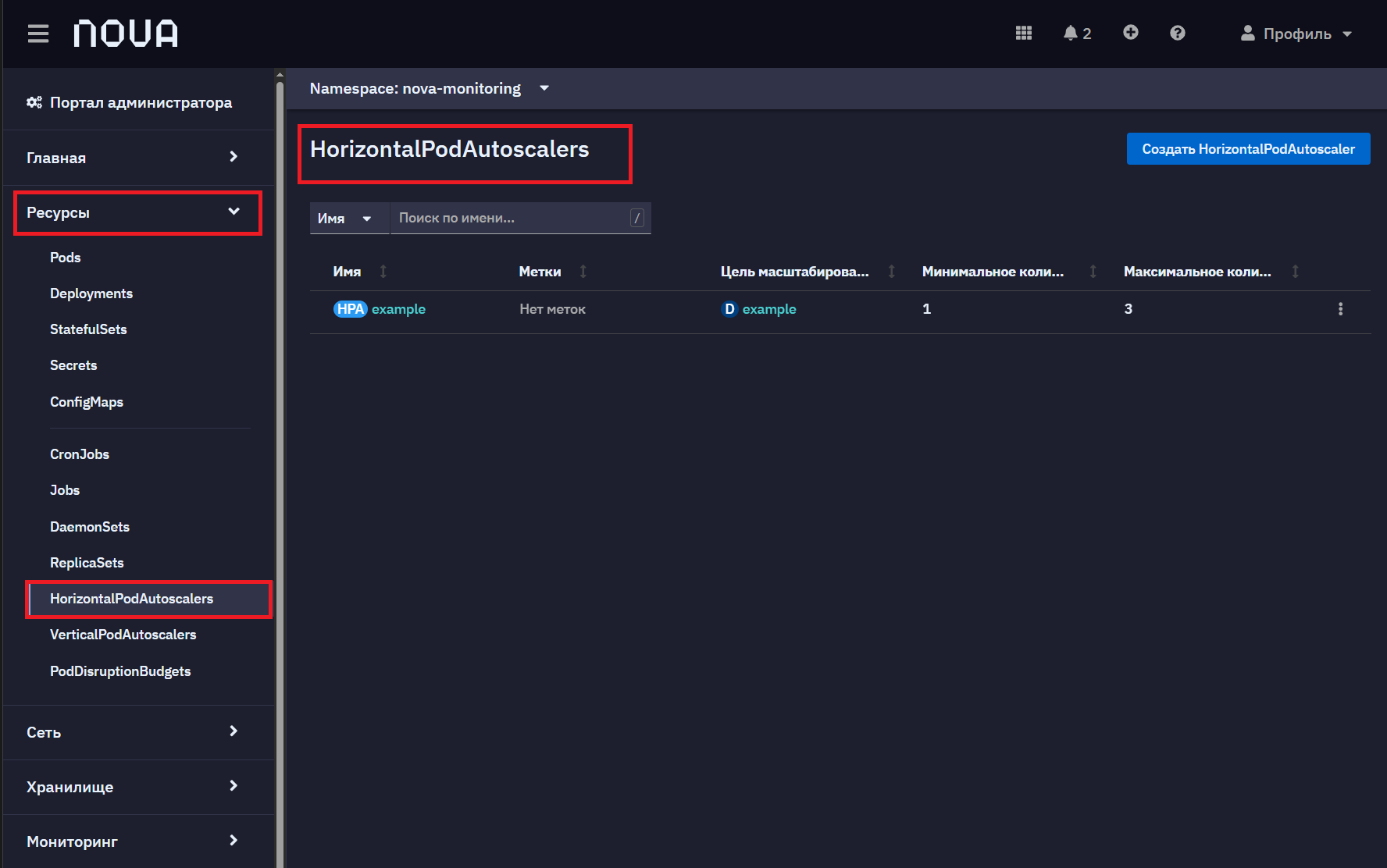
Task: Click the Метки column header
Action: [x=540, y=272]
